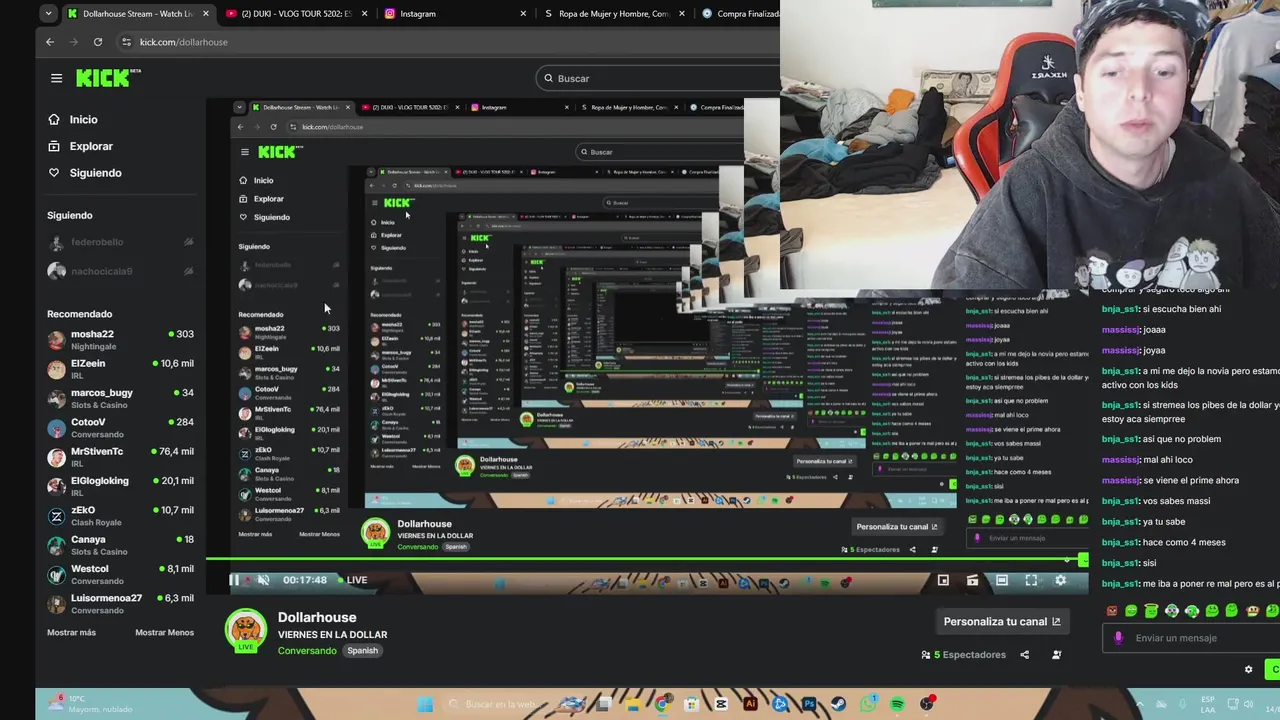Unmute the stream volume

click(263, 580)
